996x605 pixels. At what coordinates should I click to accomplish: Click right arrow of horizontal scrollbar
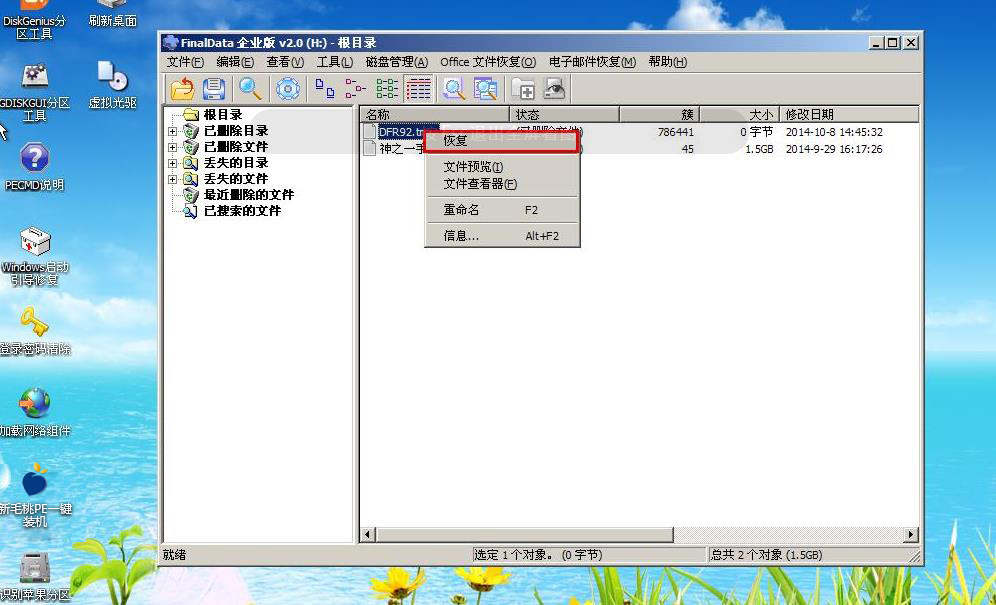click(912, 534)
